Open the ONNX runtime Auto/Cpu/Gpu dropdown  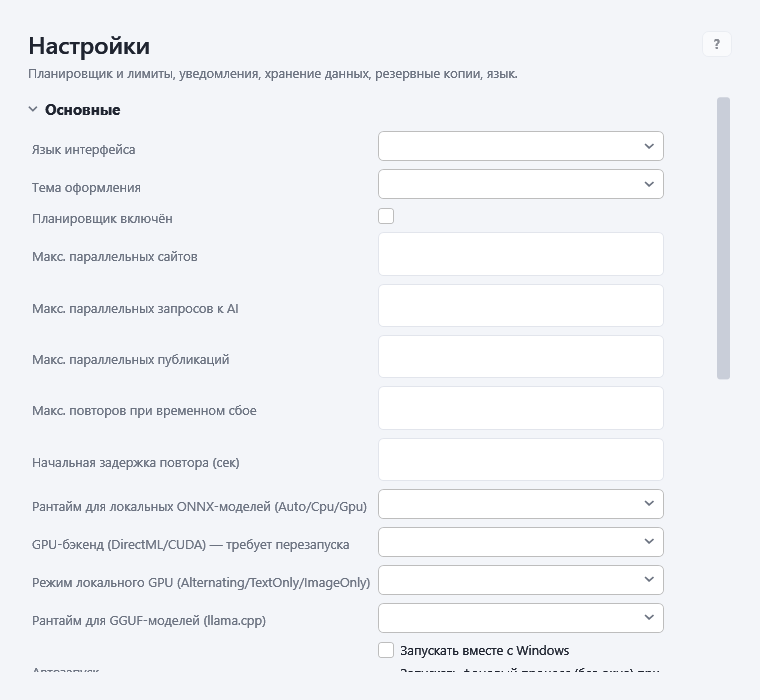[x=521, y=504]
